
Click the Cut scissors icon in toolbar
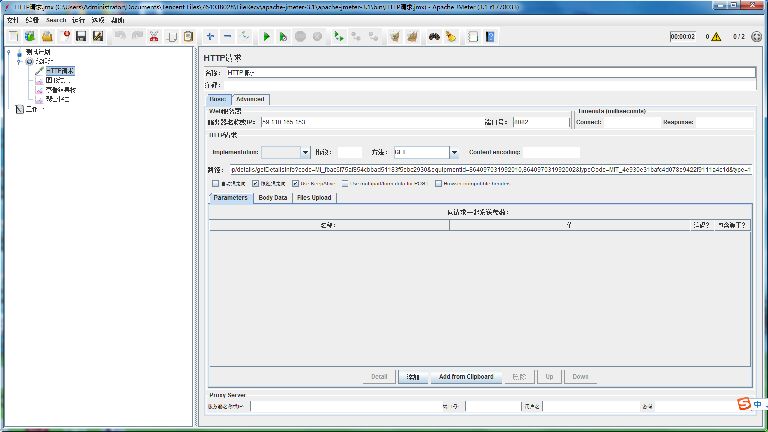154,37
